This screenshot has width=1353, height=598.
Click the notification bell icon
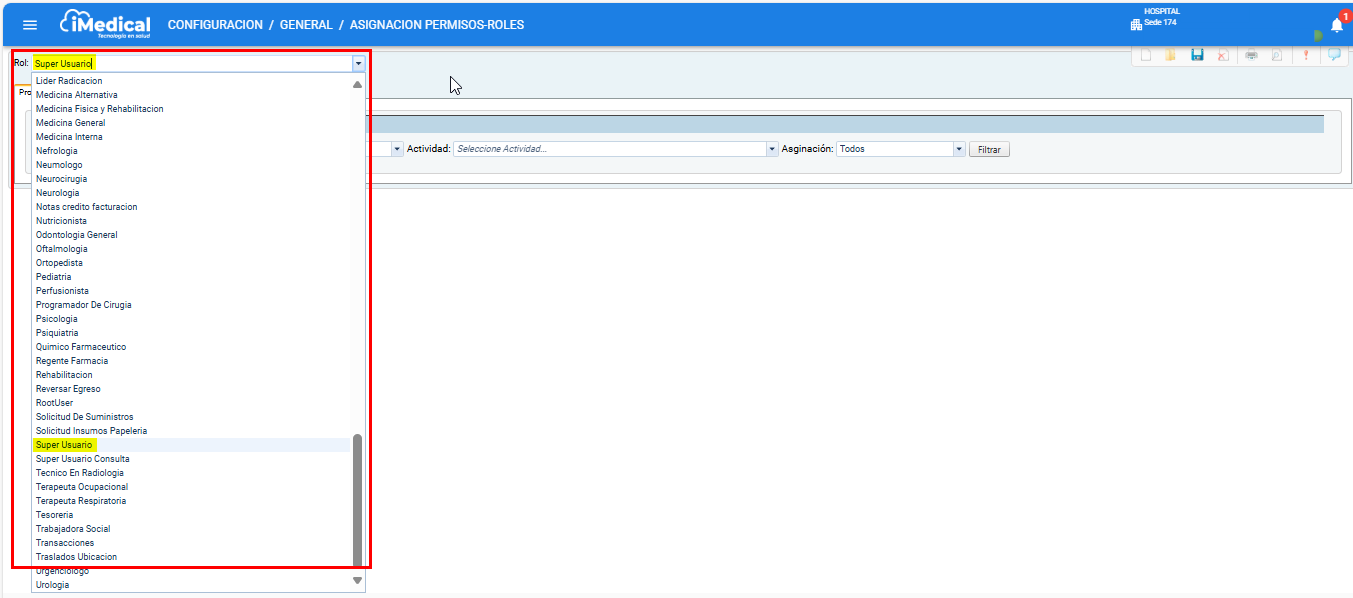1336,25
